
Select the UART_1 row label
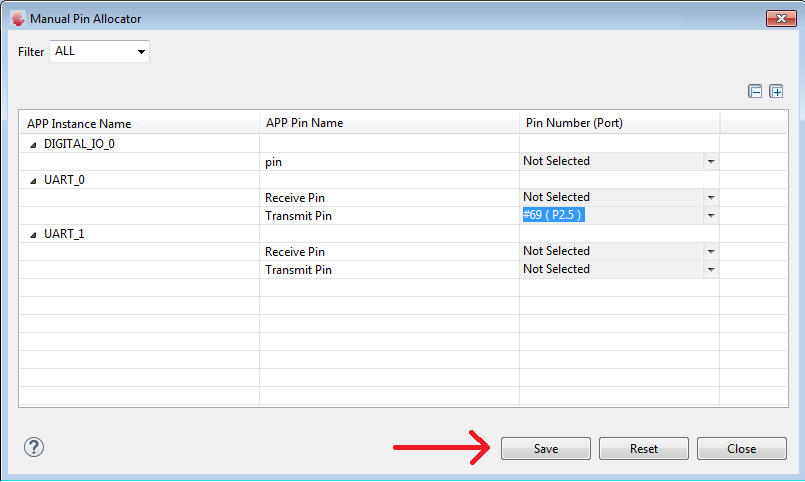pyautogui.click(x=64, y=234)
